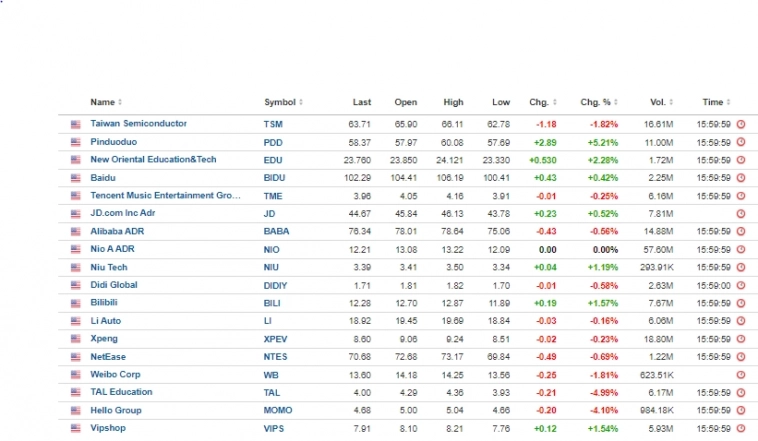Click the US flag beside Baidu
The width and height of the screenshot is (758, 441).
click(75, 178)
